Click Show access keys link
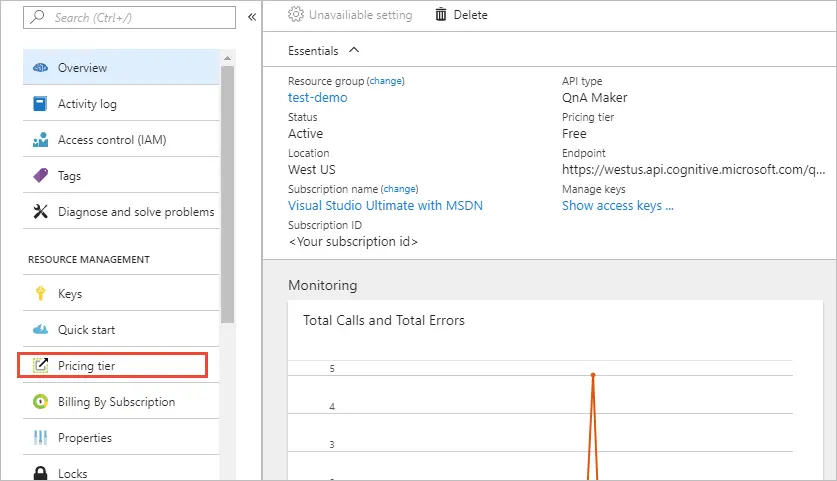Viewport: 837px width, 481px height. point(617,206)
